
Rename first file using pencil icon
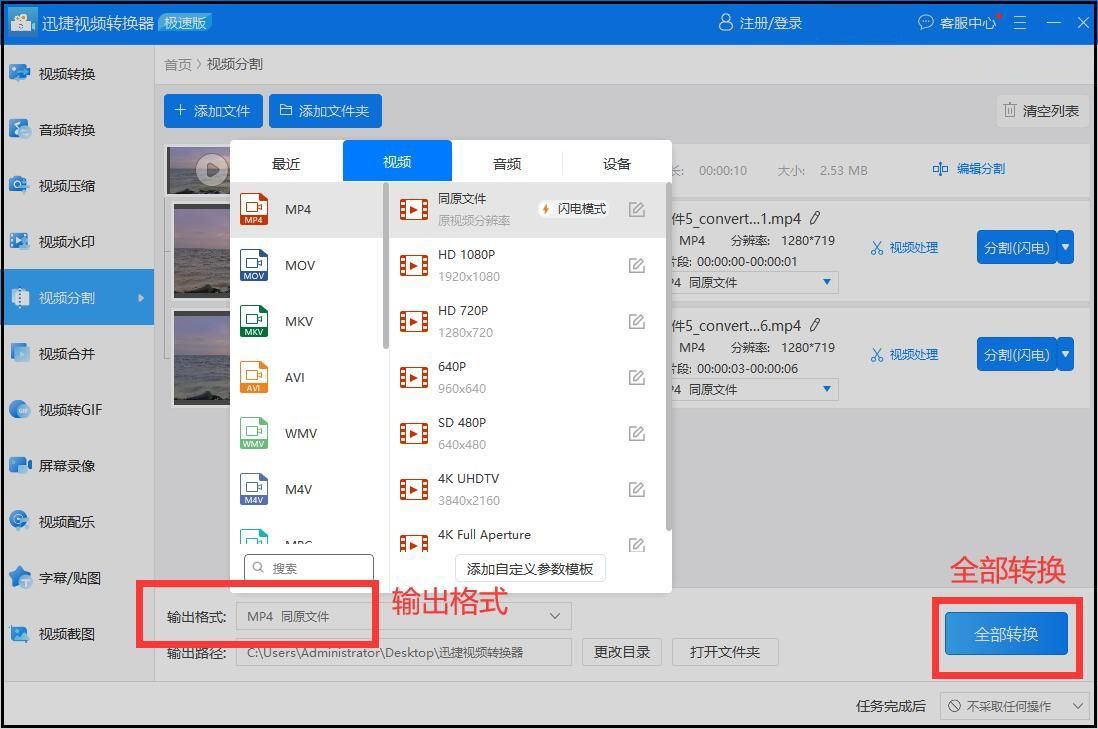[x=816, y=218]
